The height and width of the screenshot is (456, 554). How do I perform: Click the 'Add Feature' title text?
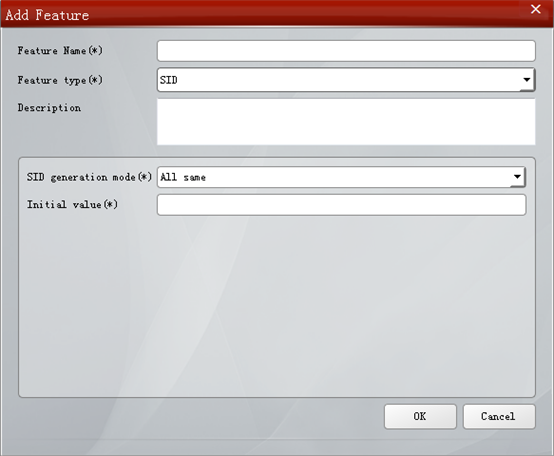coord(47,15)
